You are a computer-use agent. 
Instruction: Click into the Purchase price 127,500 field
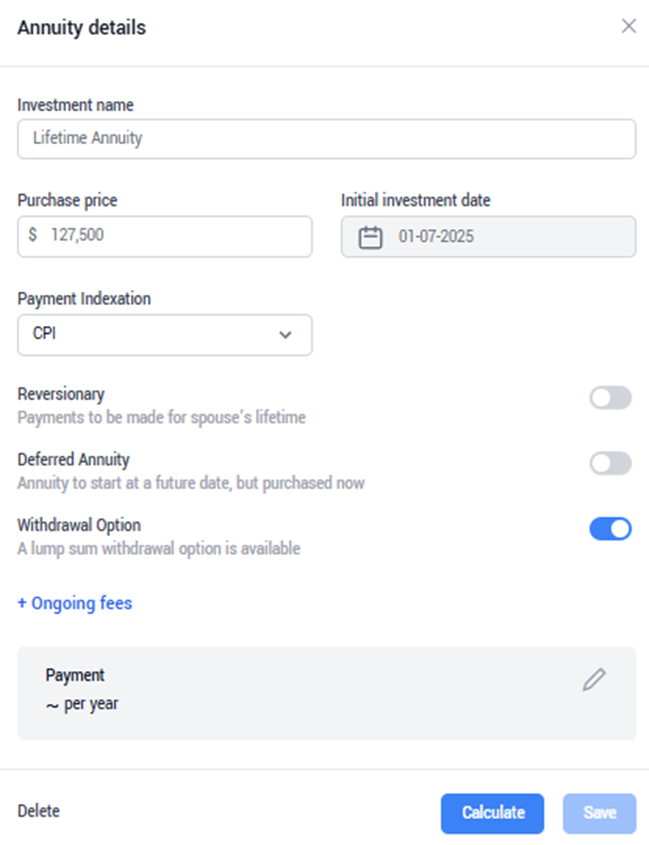click(x=165, y=236)
